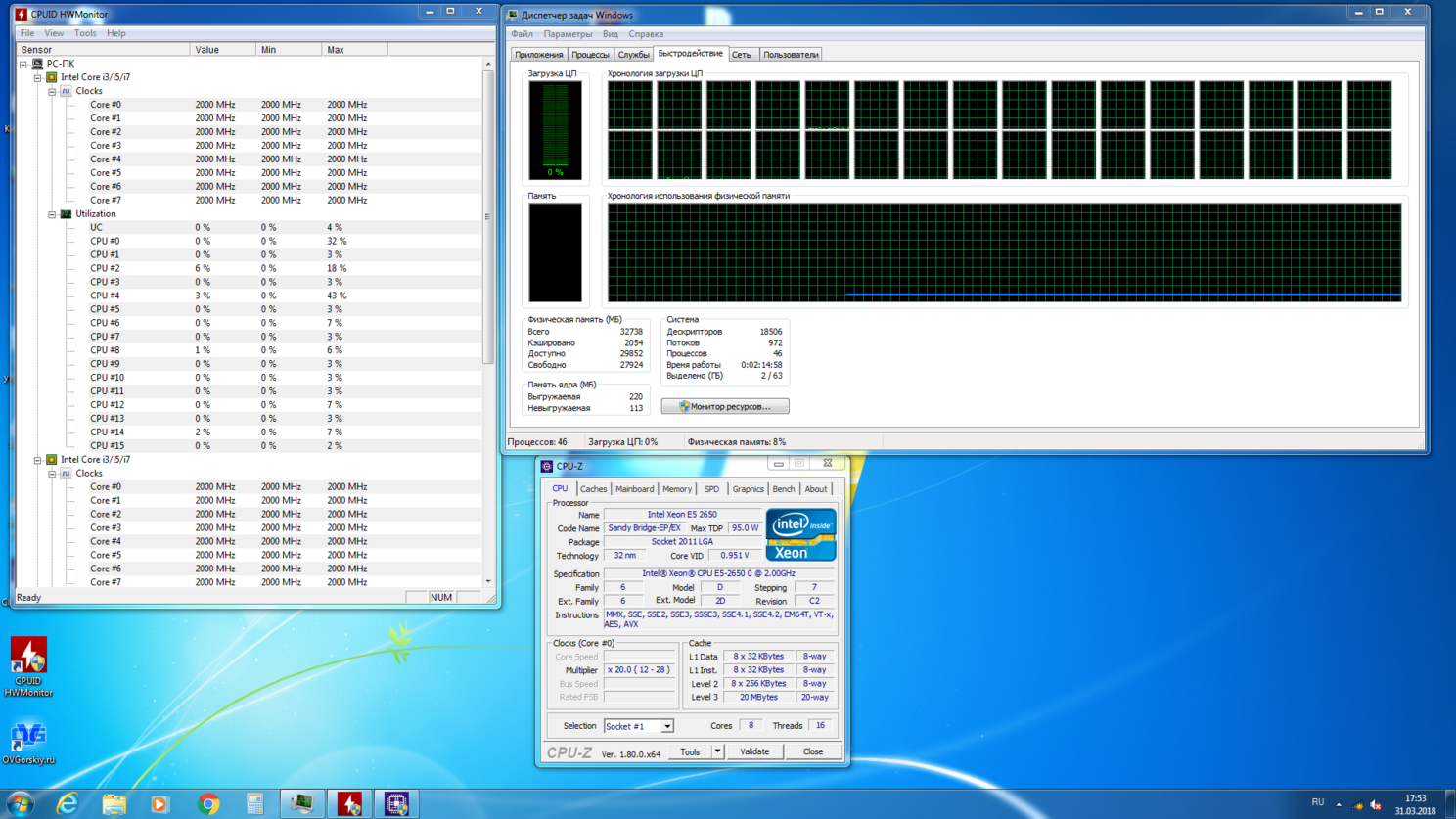Image resolution: width=1456 pixels, height=819 pixels.
Task: Click scroll down arrow in HWMonitor list
Action: tap(487, 582)
